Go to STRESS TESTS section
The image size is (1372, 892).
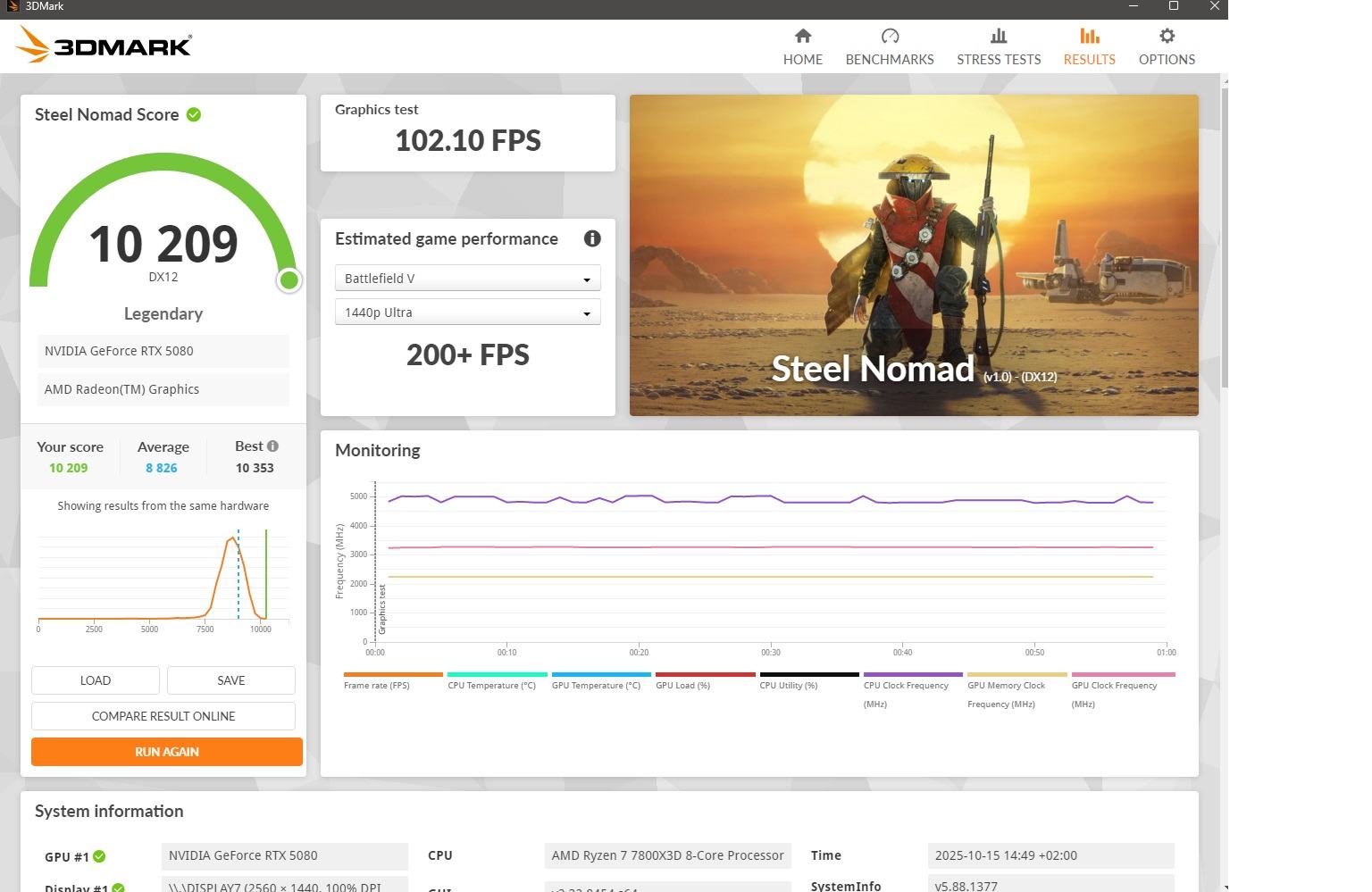coord(999,46)
